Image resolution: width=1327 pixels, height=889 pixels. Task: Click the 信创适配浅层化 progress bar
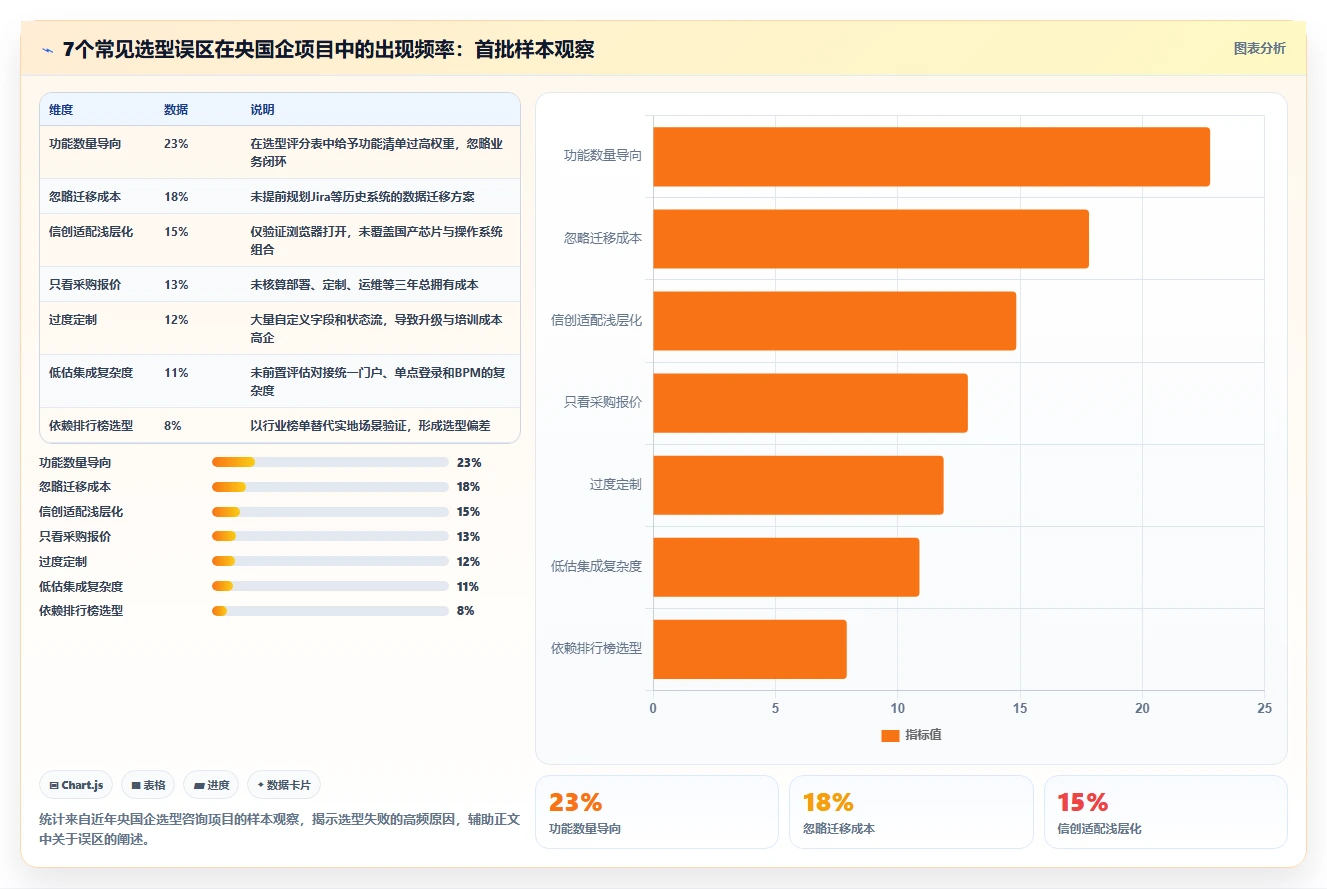[330, 512]
